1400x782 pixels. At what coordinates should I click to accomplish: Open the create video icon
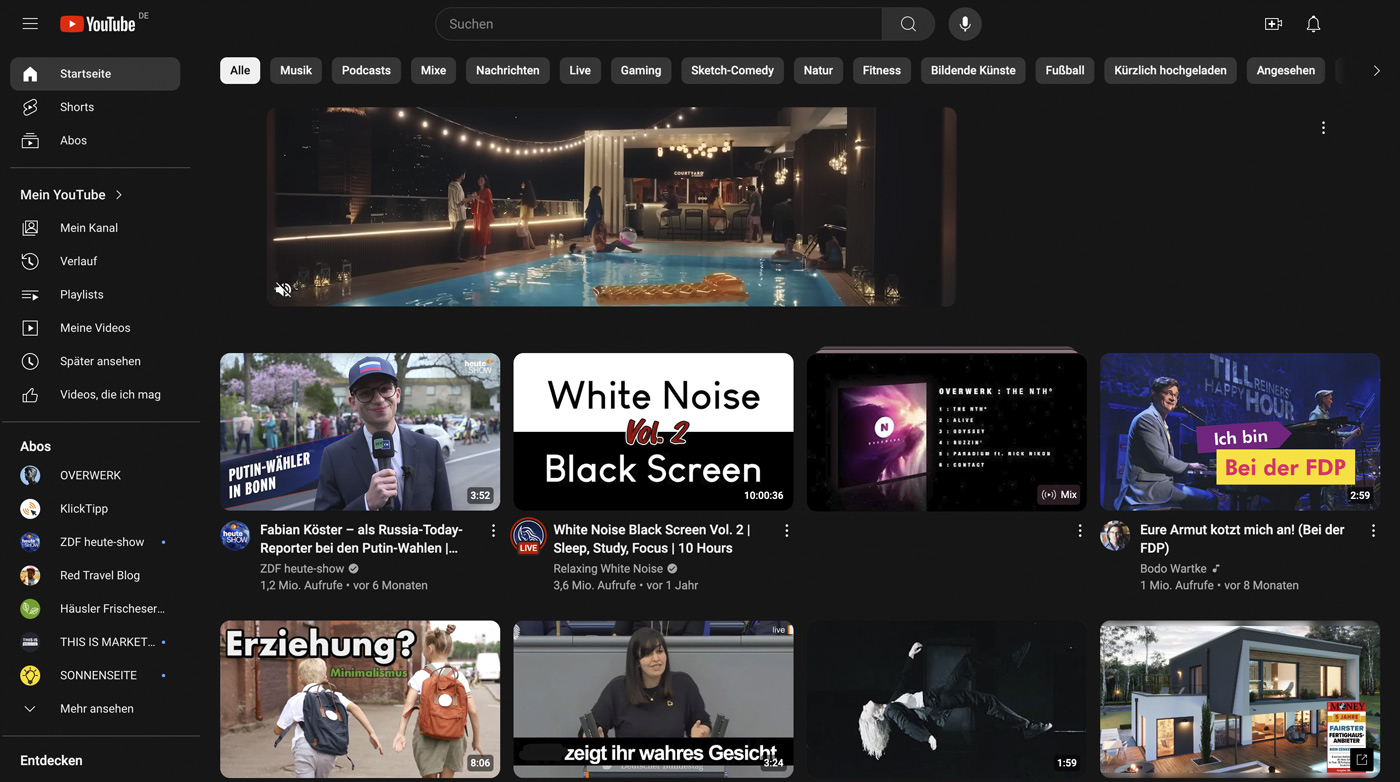1273,24
